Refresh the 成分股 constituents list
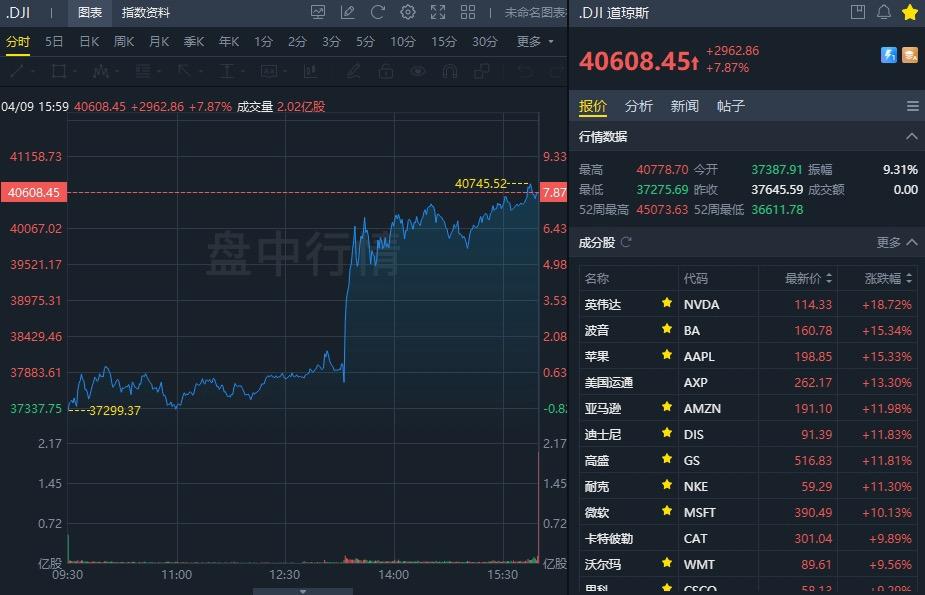The image size is (925, 595). [626, 242]
